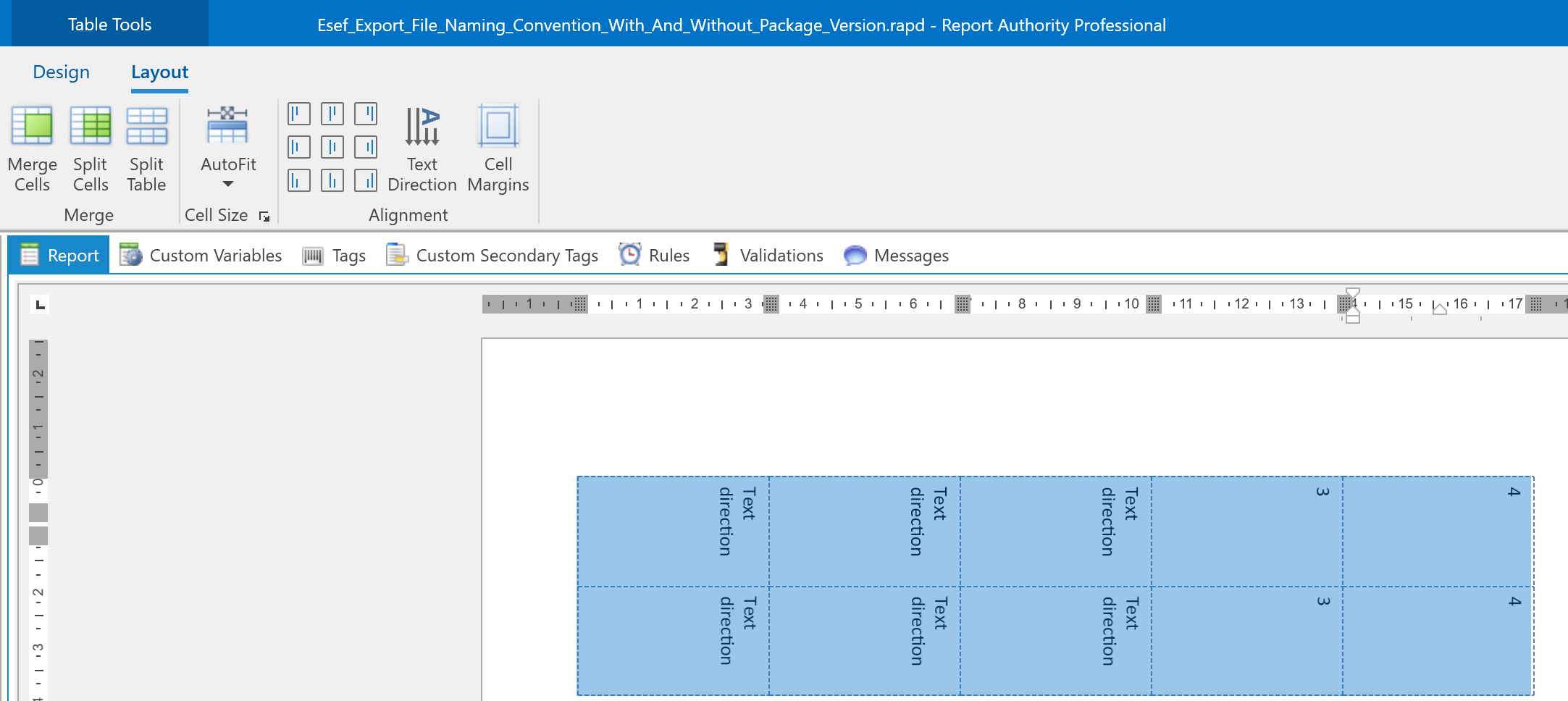Click the Split Table icon

[146, 127]
